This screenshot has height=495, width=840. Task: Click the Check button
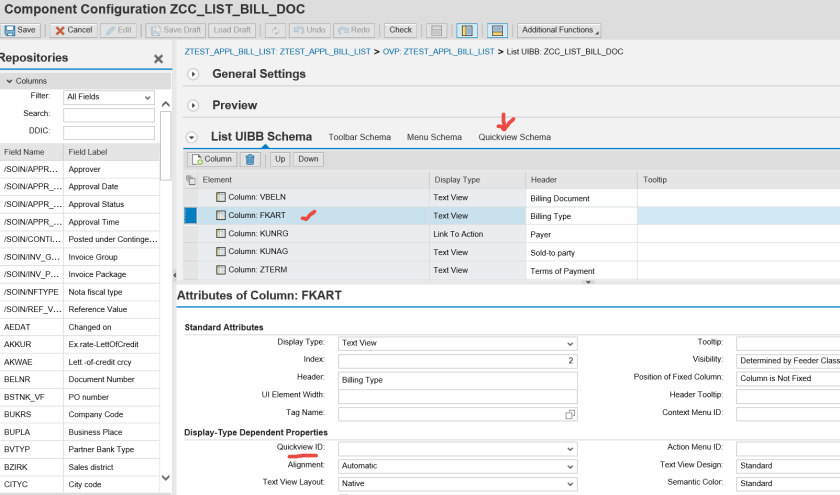[400, 30]
